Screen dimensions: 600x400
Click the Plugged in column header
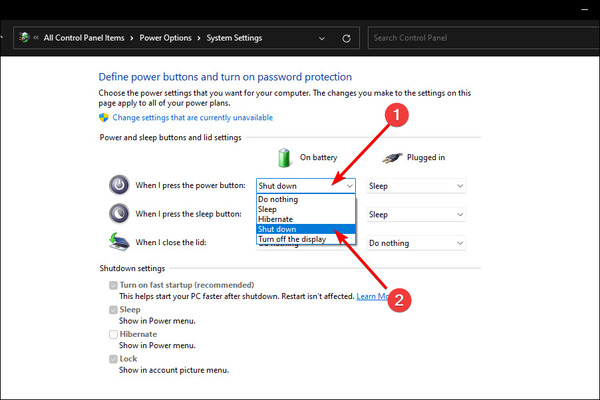click(x=426, y=157)
